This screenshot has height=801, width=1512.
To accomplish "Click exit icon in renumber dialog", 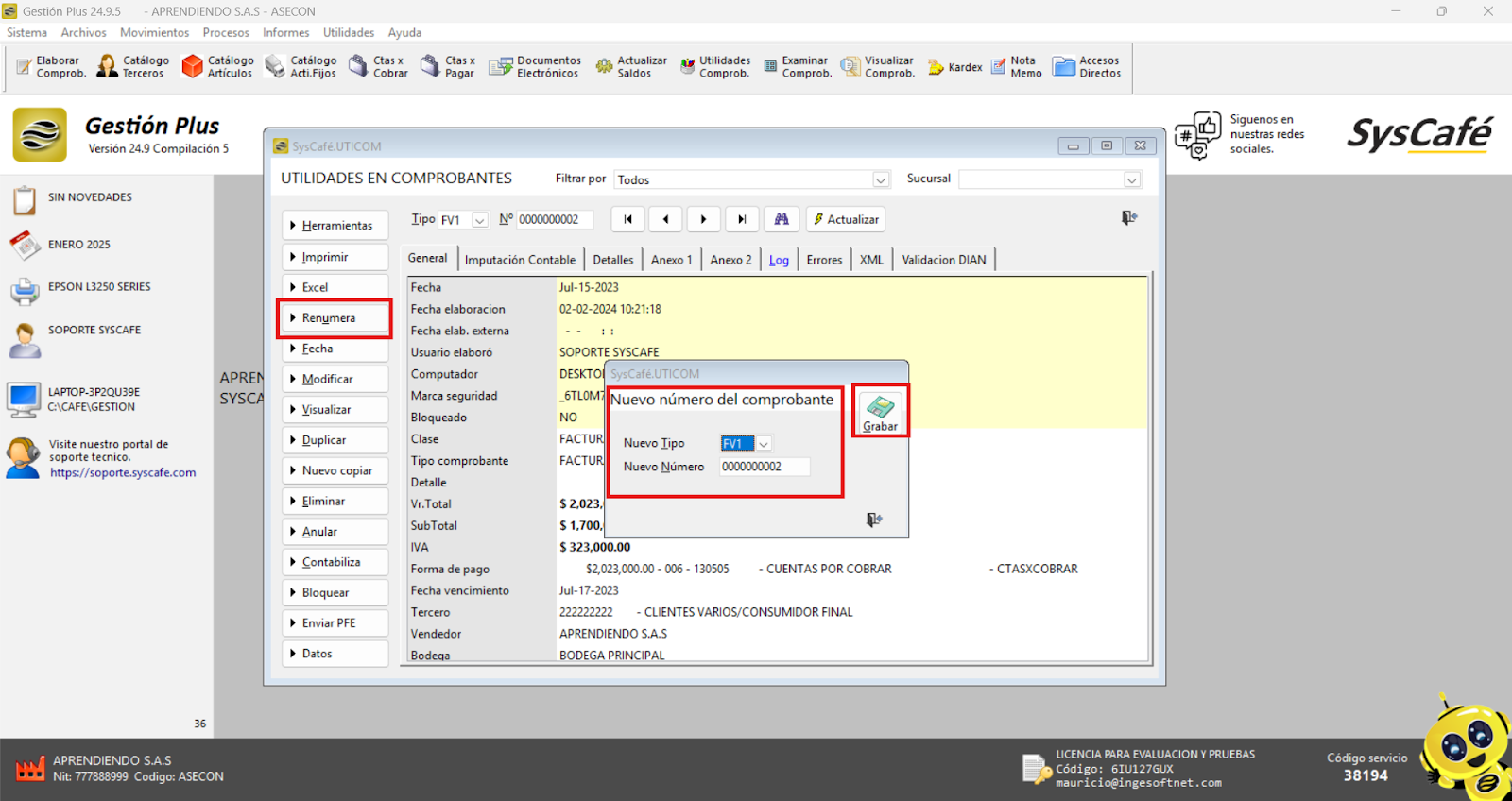I will [x=874, y=520].
